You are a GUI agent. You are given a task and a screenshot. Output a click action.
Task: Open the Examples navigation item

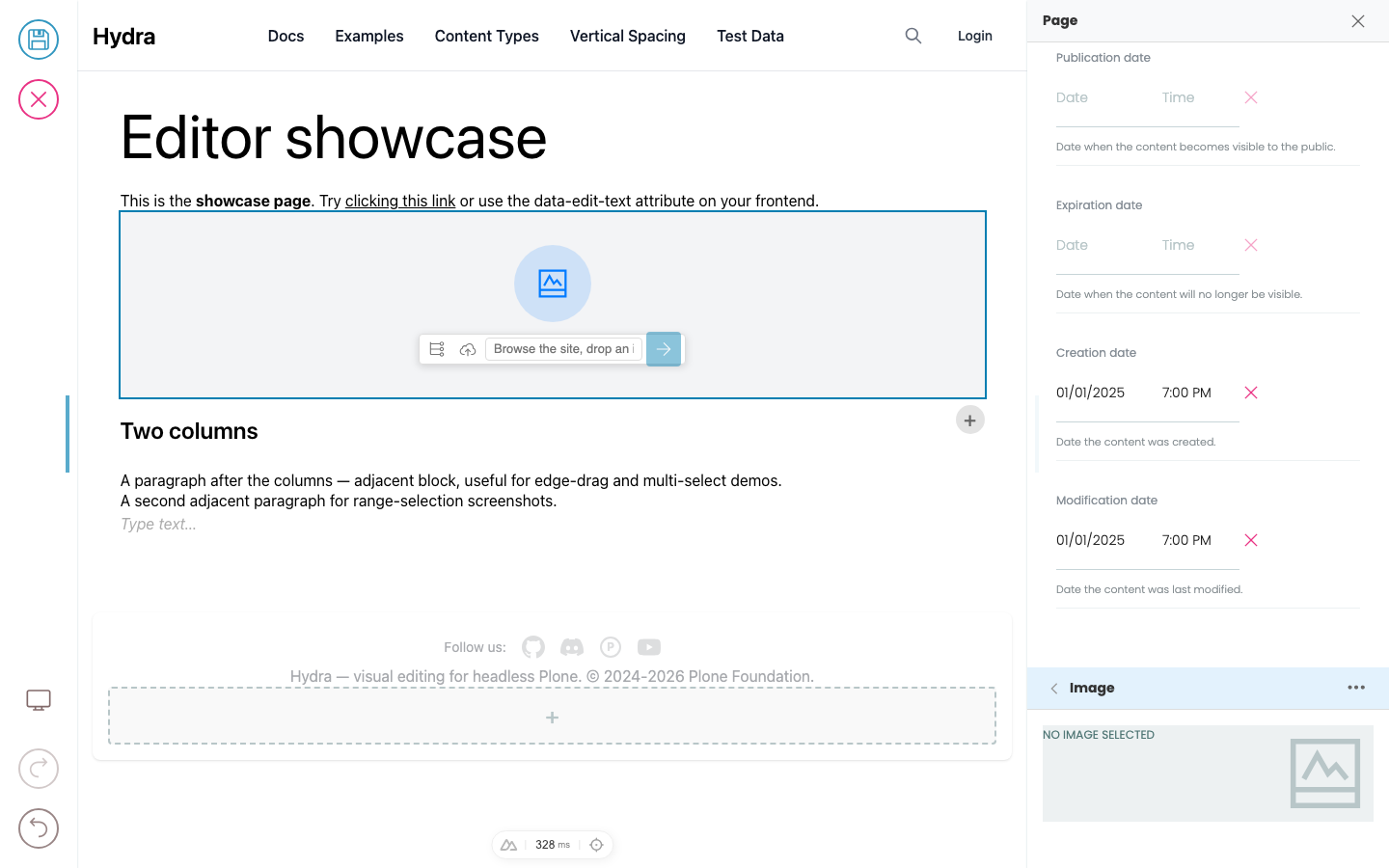(369, 36)
